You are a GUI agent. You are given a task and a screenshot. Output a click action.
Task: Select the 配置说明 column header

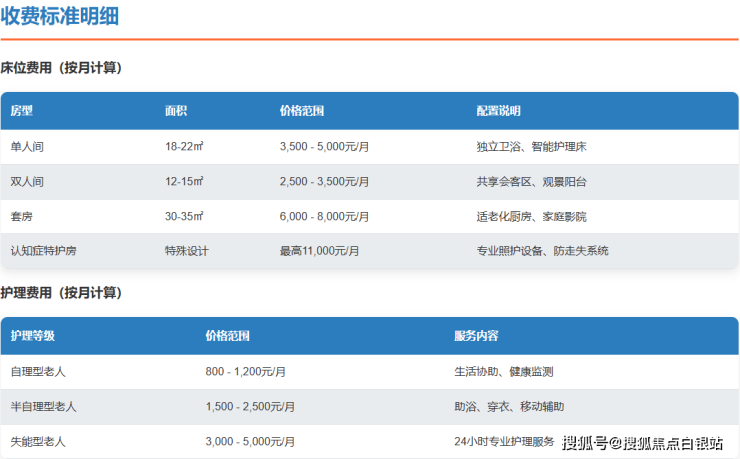coord(498,111)
